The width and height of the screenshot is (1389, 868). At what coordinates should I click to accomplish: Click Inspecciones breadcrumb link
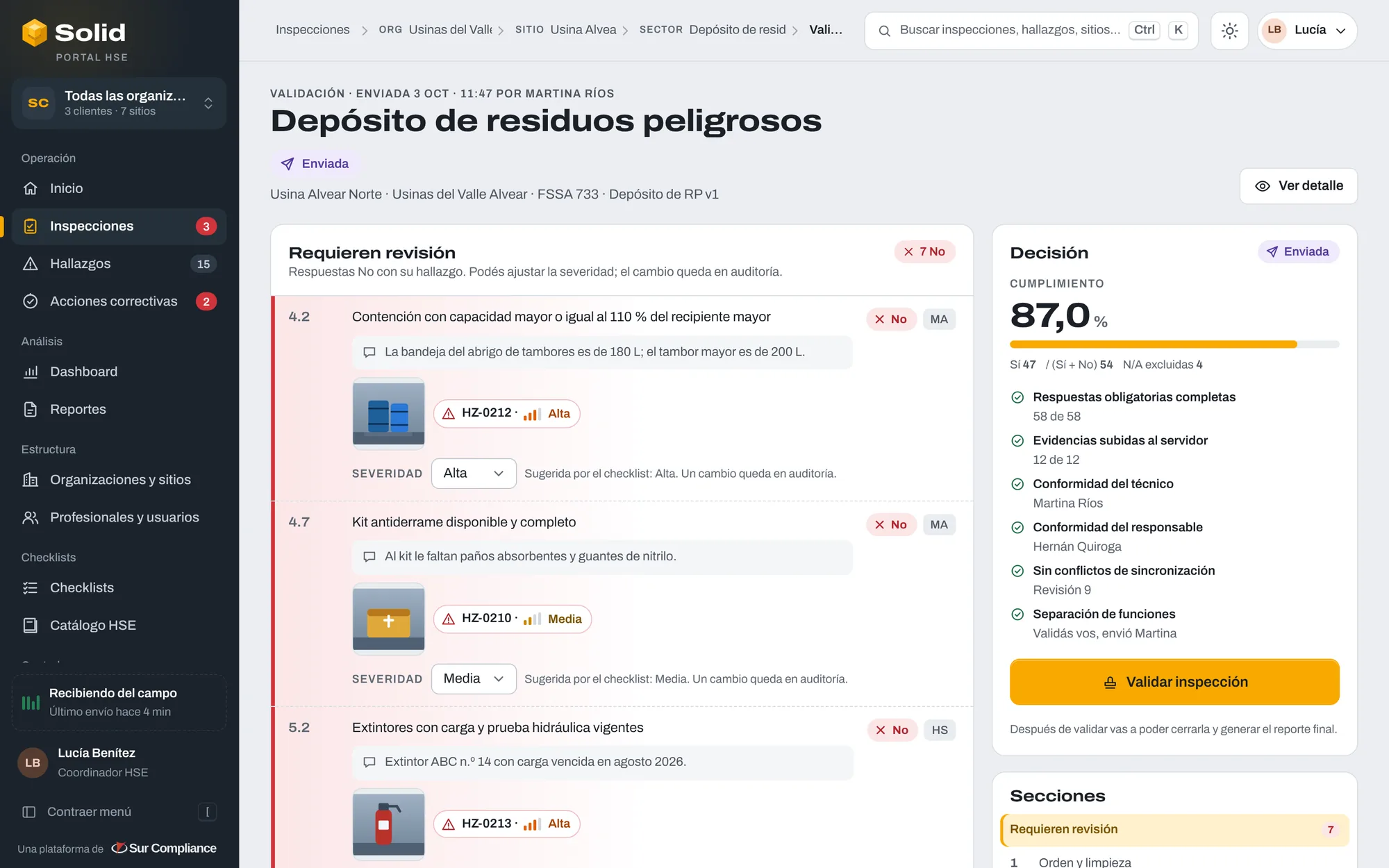point(313,30)
